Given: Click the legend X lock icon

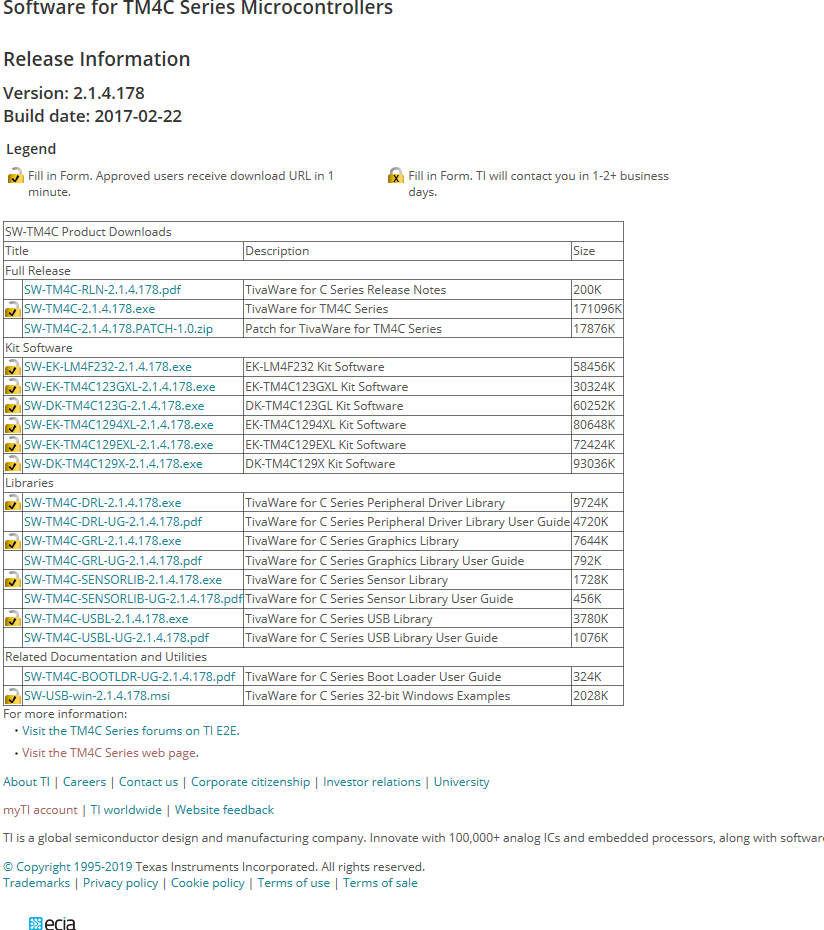Looking at the screenshot, I should [395, 176].
